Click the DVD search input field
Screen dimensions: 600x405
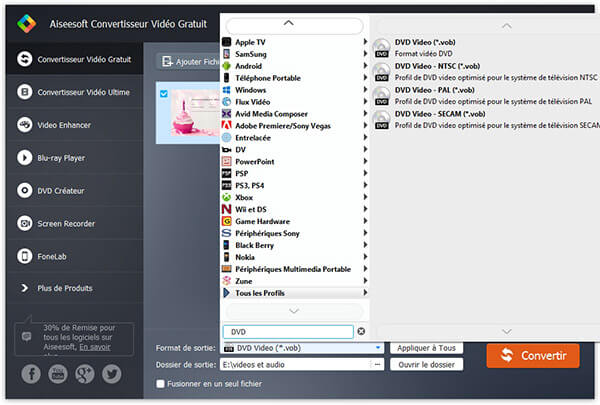pyautogui.click(x=287, y=331)
